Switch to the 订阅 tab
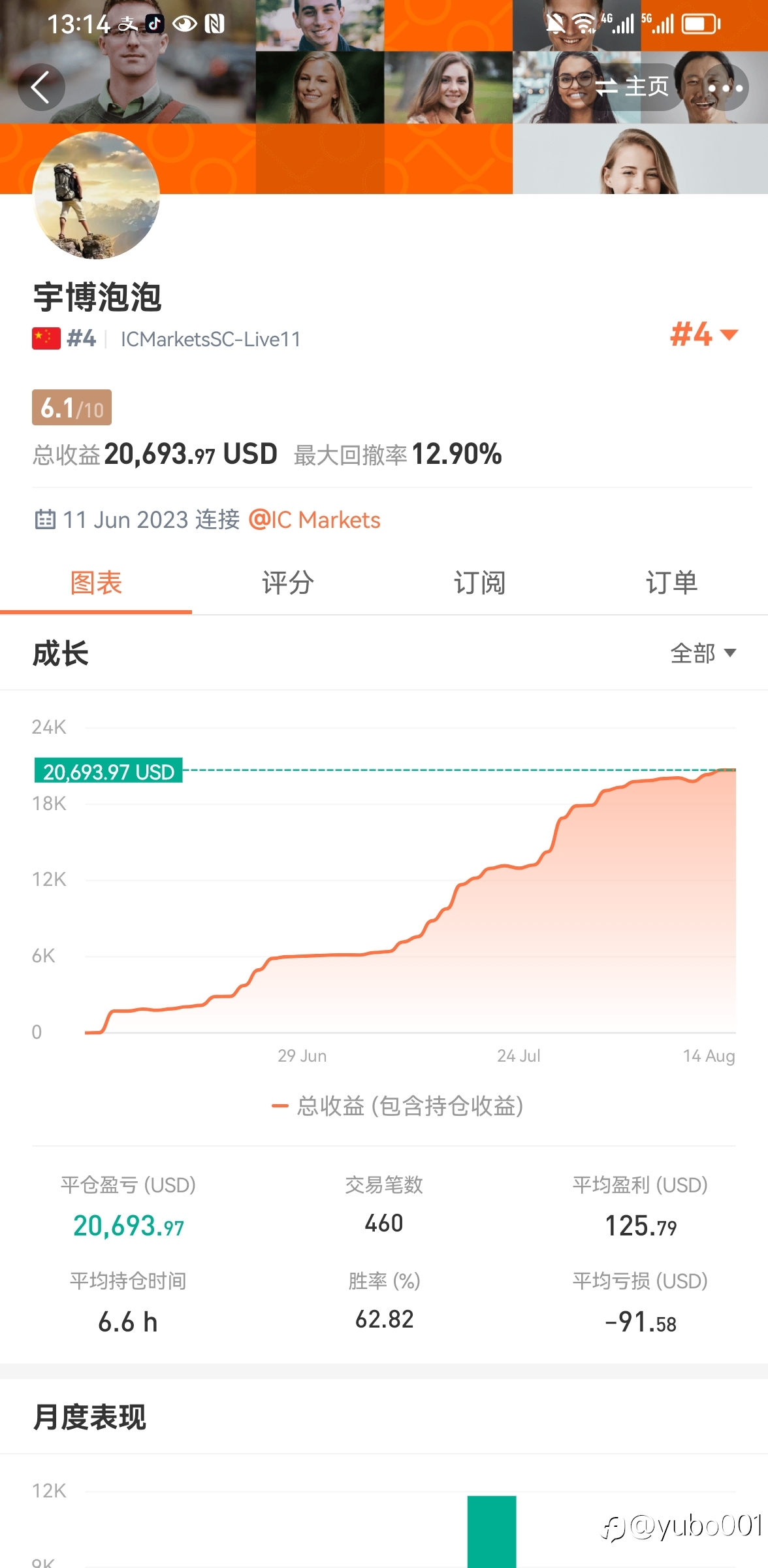 click(480, 582)
